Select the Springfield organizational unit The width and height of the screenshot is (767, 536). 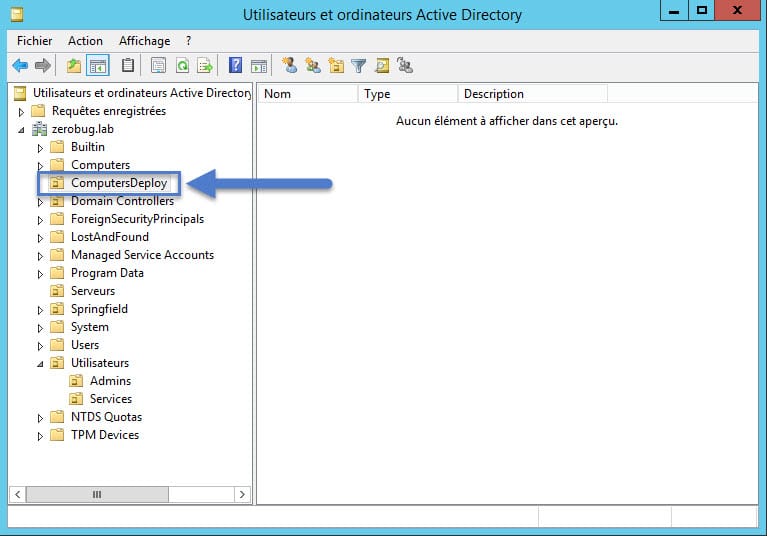coord(99,309)
